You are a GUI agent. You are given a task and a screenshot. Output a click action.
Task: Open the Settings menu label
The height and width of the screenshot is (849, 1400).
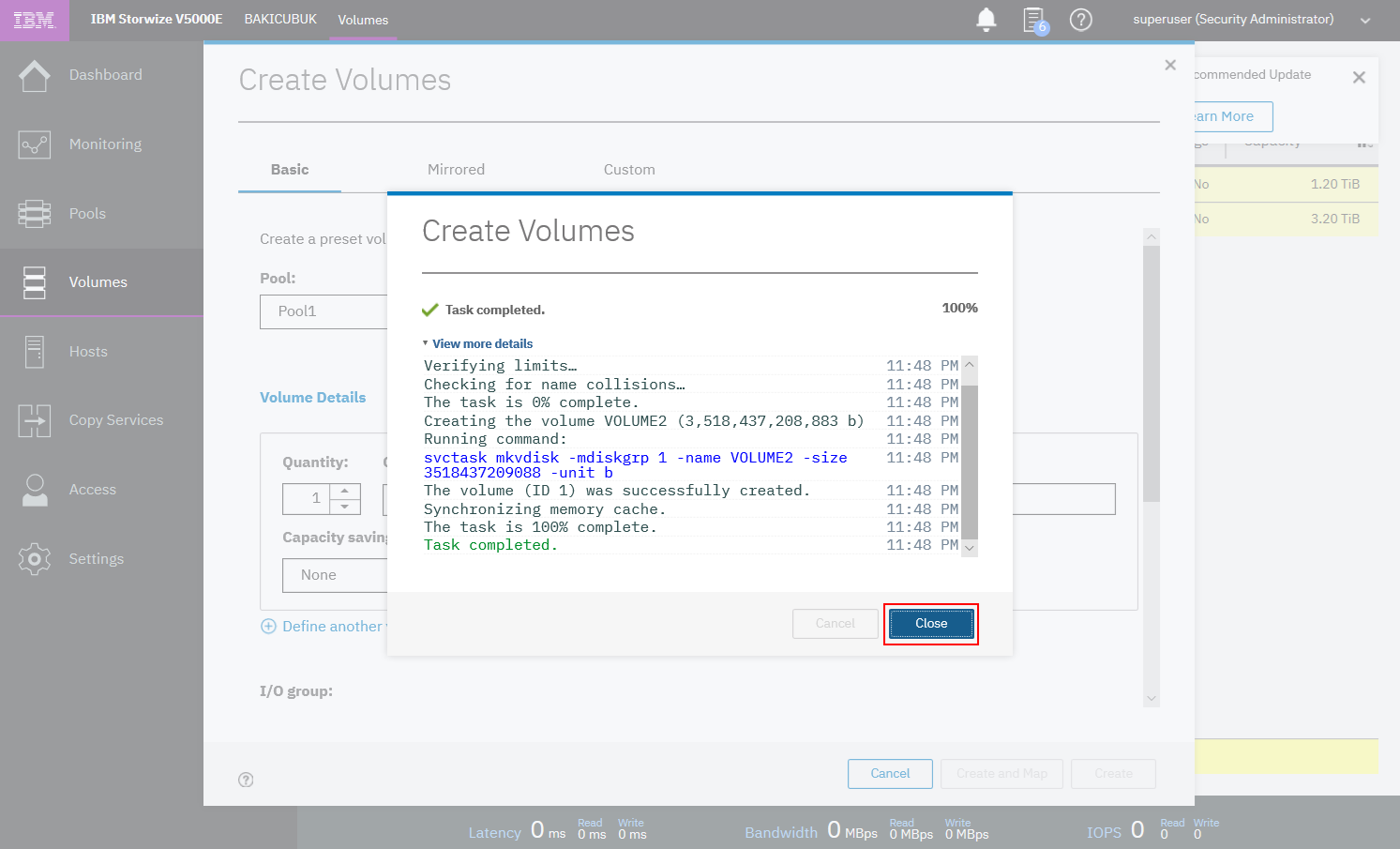click(x=97, y=559)
